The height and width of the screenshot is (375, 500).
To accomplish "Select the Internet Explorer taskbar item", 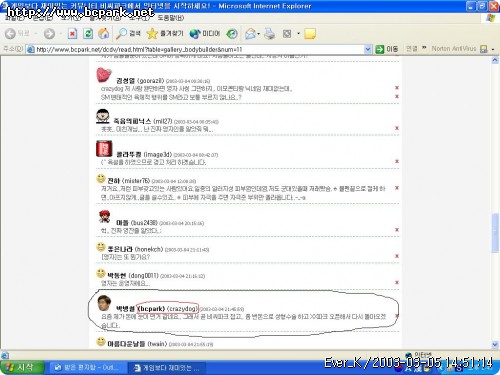I will 167,368.
